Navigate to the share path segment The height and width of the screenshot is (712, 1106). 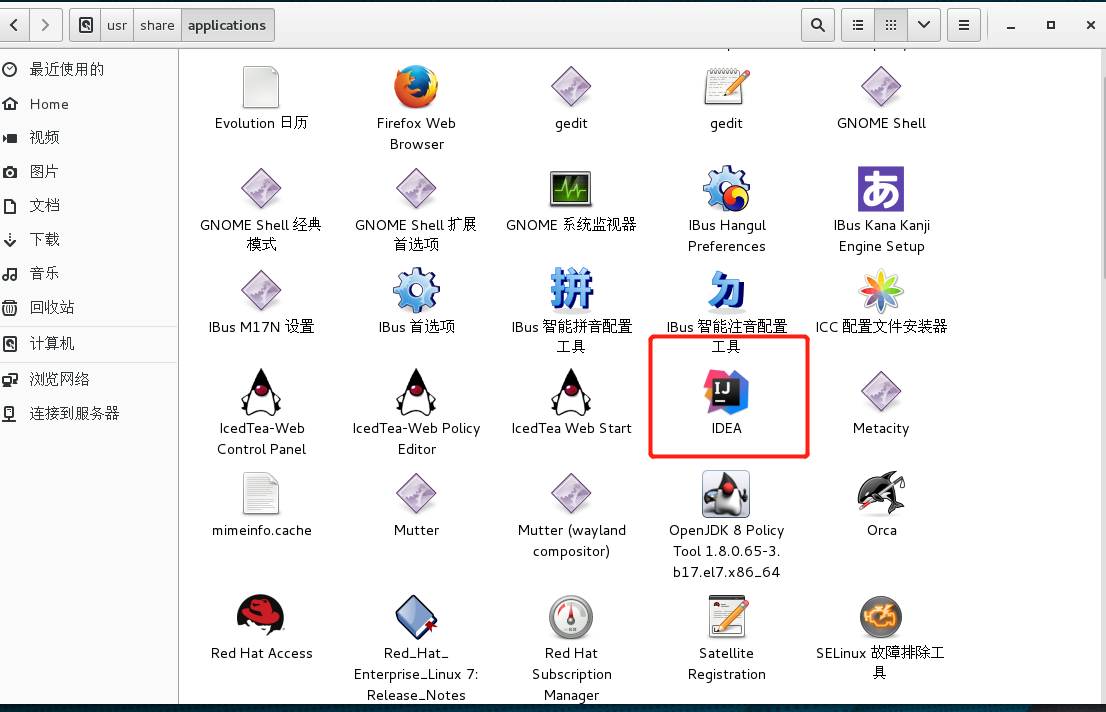tap(157, 25)
